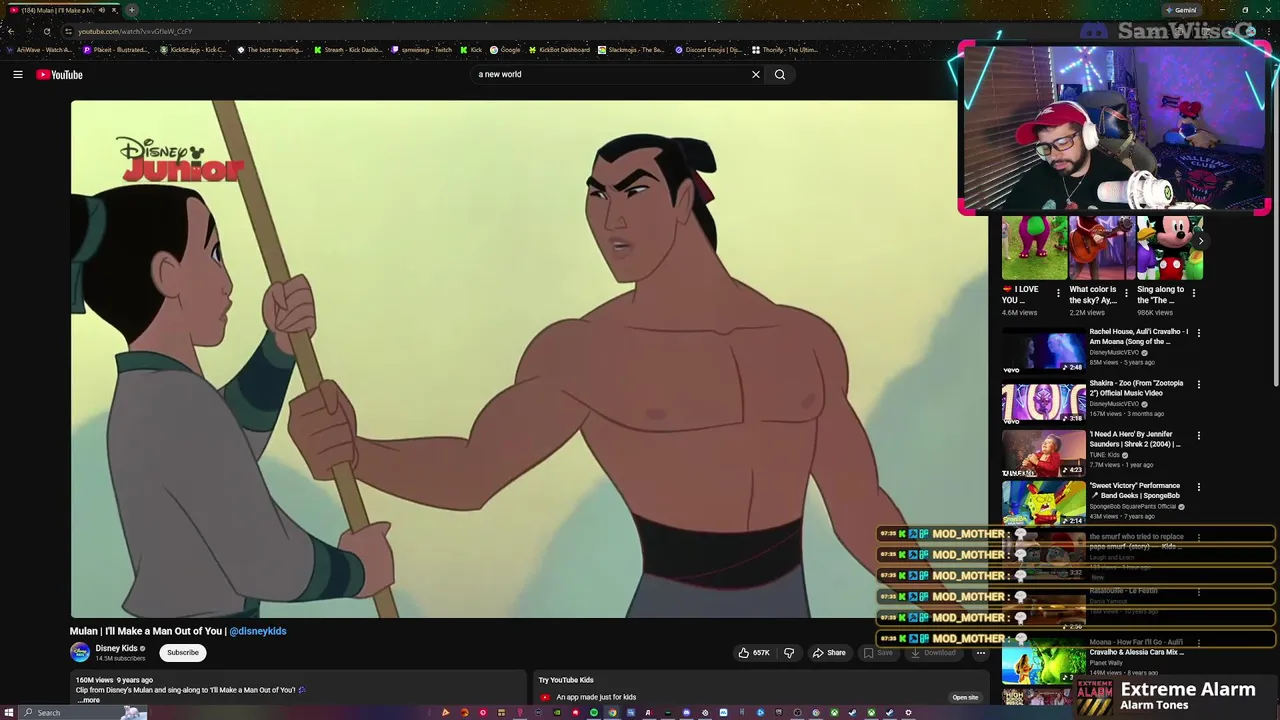Click Open site for YouTube Kids
1280x720 pixels.
click(965, 697)
